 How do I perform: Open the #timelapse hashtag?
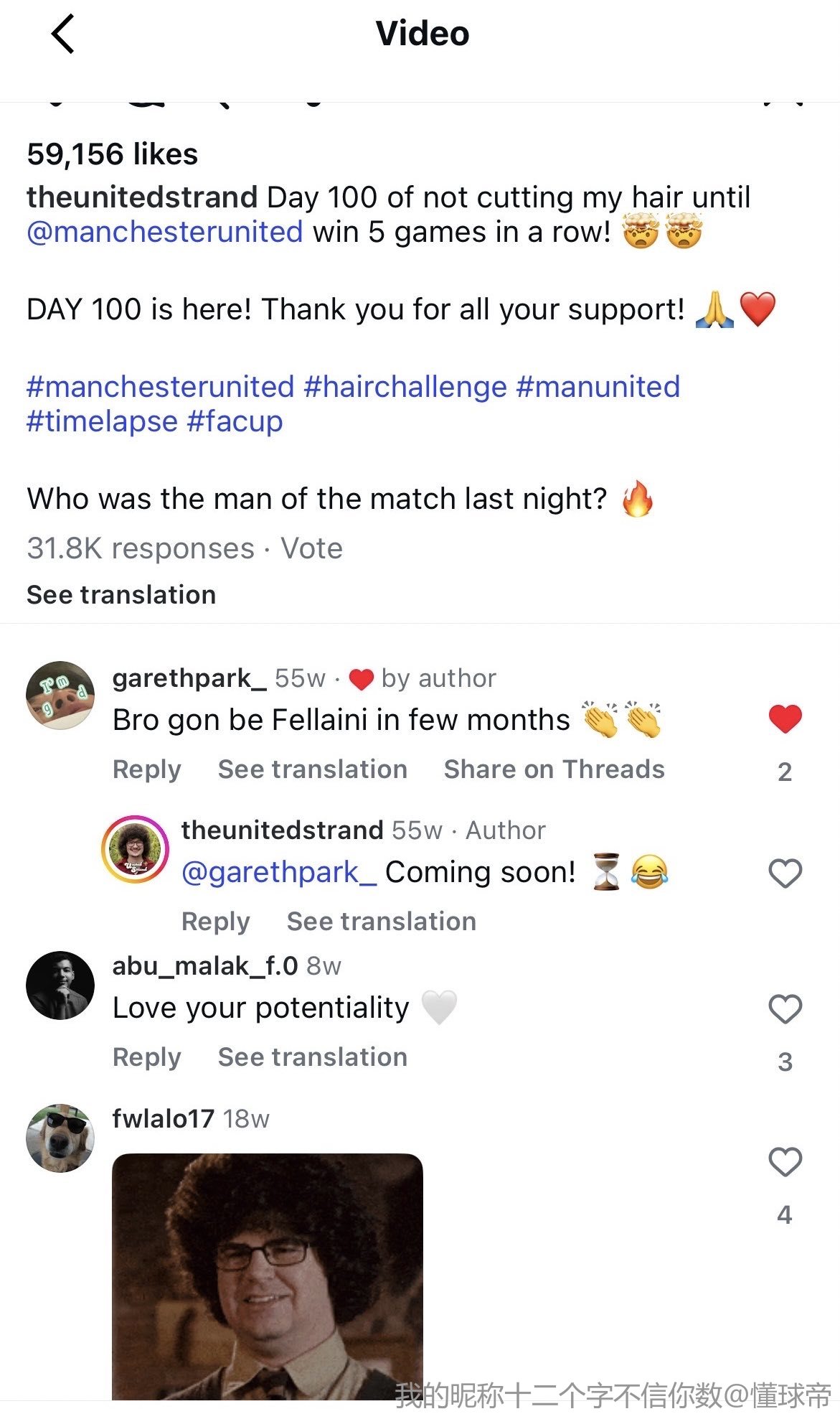102,421
